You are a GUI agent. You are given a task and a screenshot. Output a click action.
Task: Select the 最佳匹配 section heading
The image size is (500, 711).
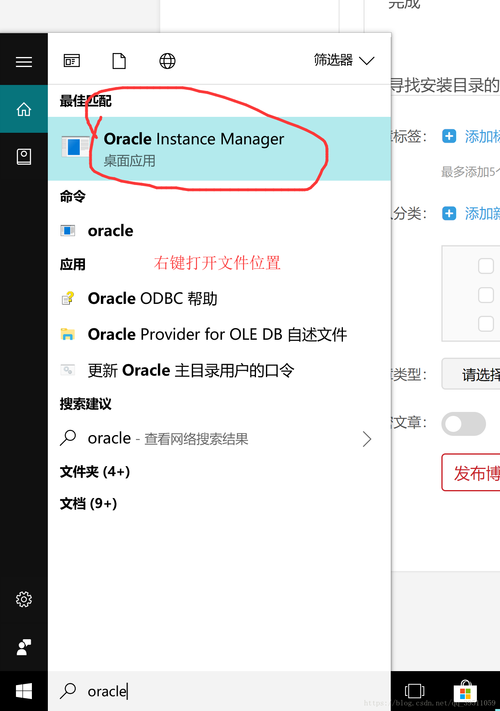[x=85, y=101]
